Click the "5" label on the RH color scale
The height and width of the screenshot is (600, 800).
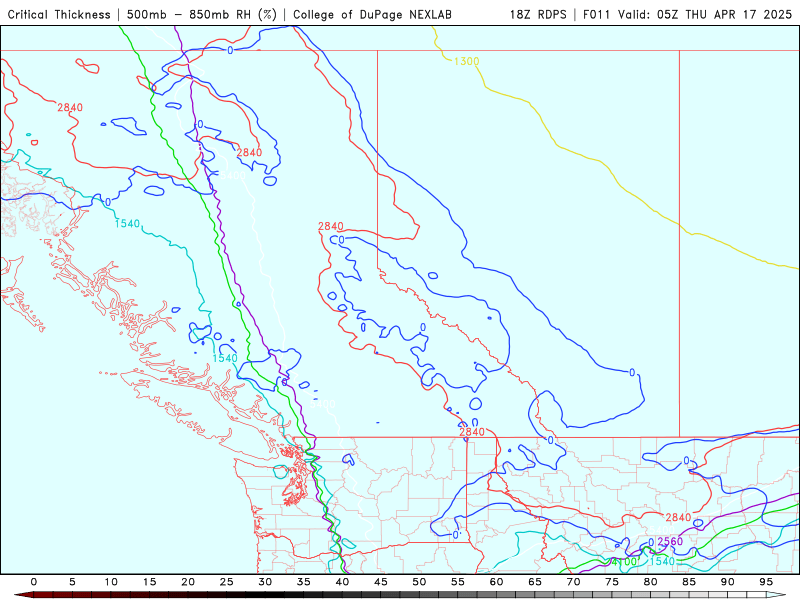pos(72,582)
